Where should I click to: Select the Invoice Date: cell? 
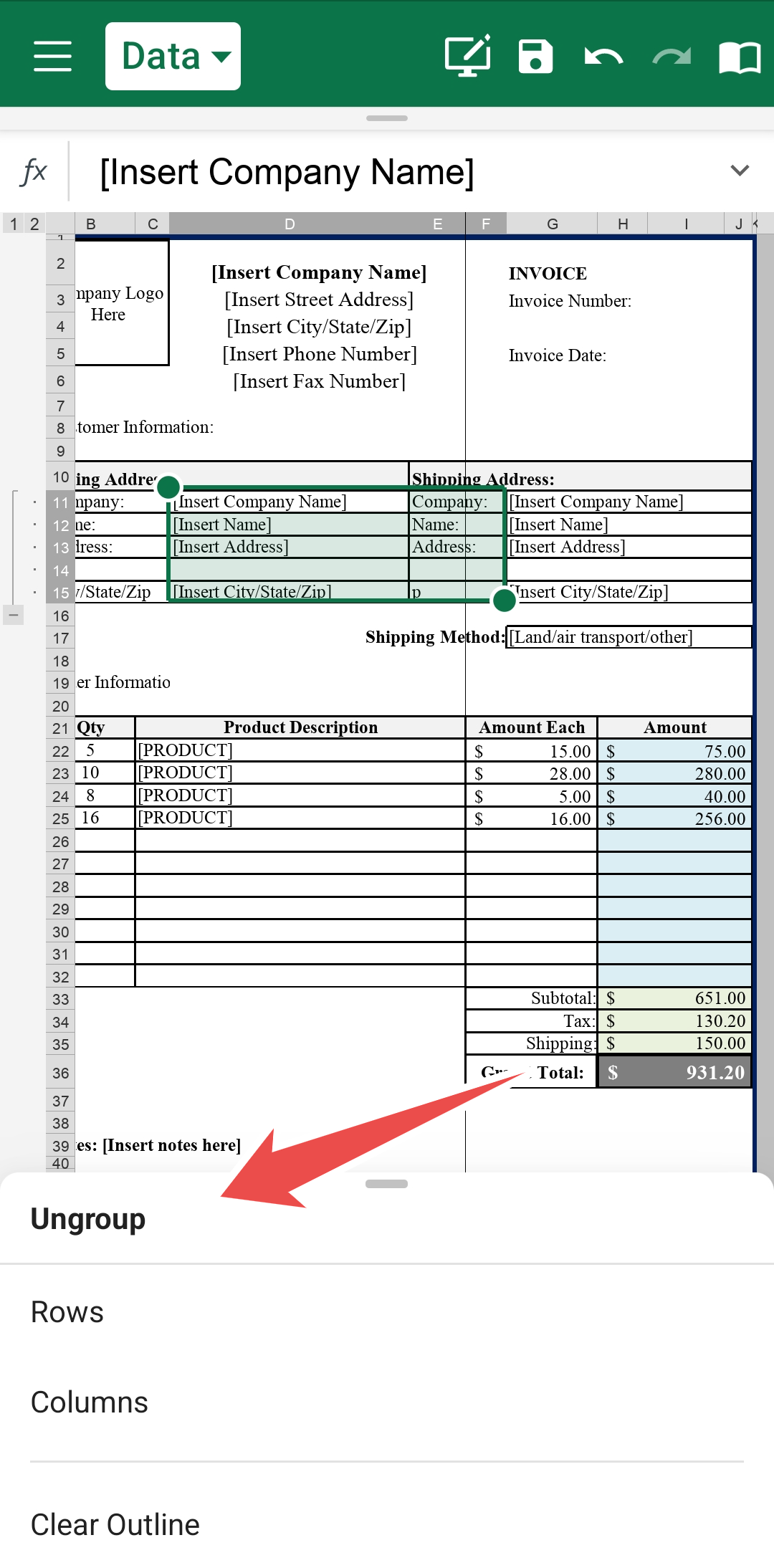point(557,355)
